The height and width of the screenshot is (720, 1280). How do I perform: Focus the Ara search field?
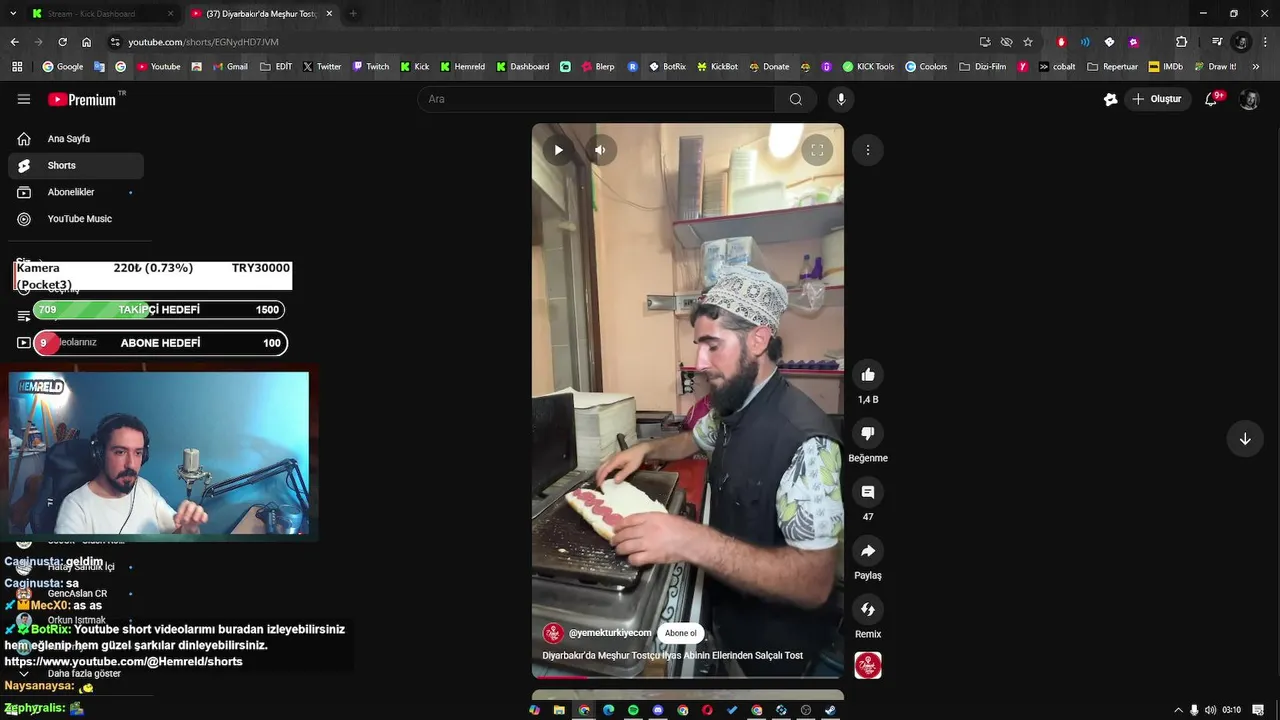(x=597, y=99)
